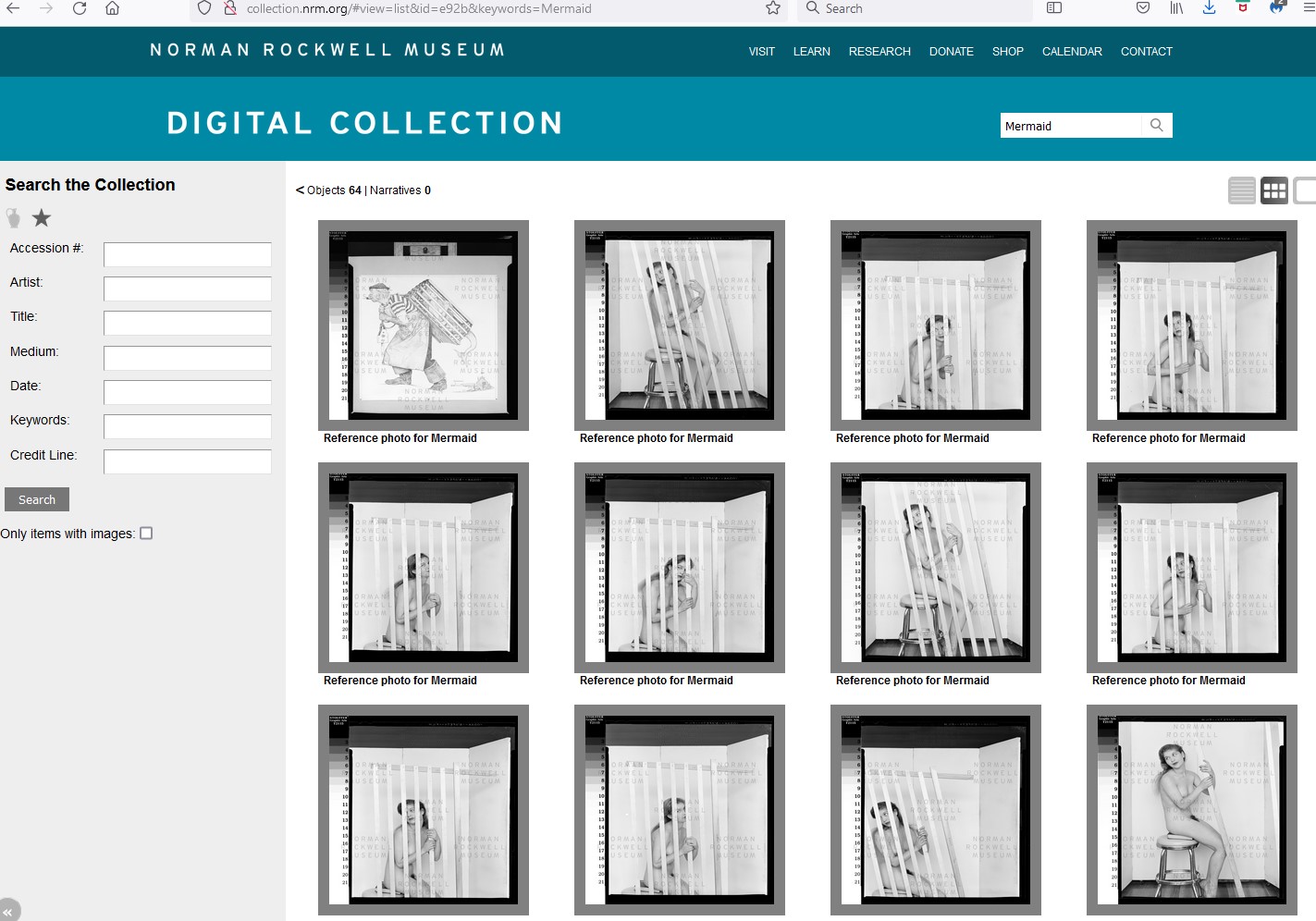Switch to grid thumbnail view icon
This screenshot has height=921, width=1316.
coord(1274,190)
